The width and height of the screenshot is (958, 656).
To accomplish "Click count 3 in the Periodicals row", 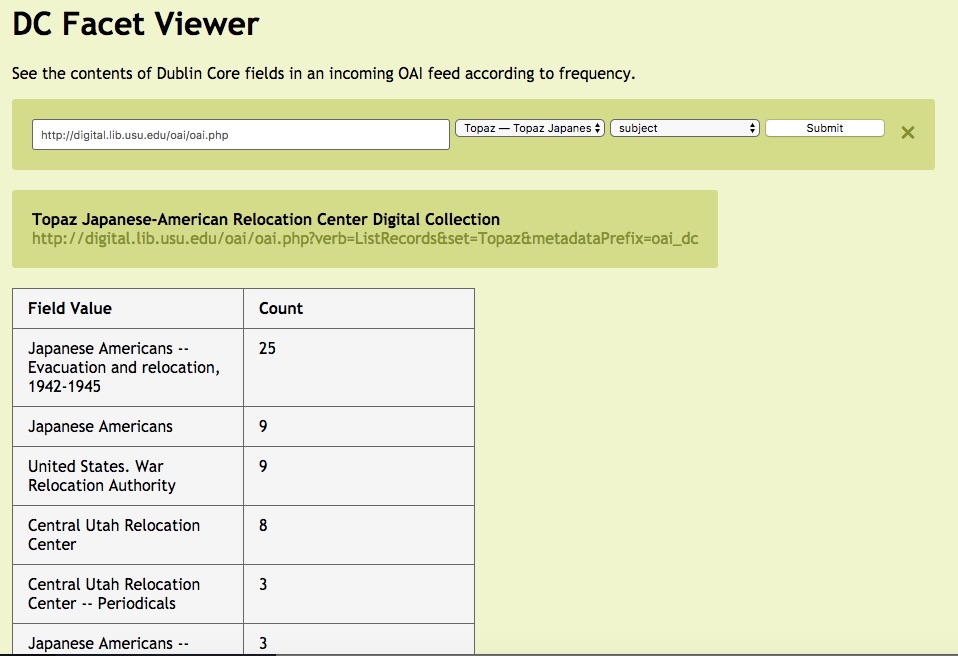I will [263, 584].
